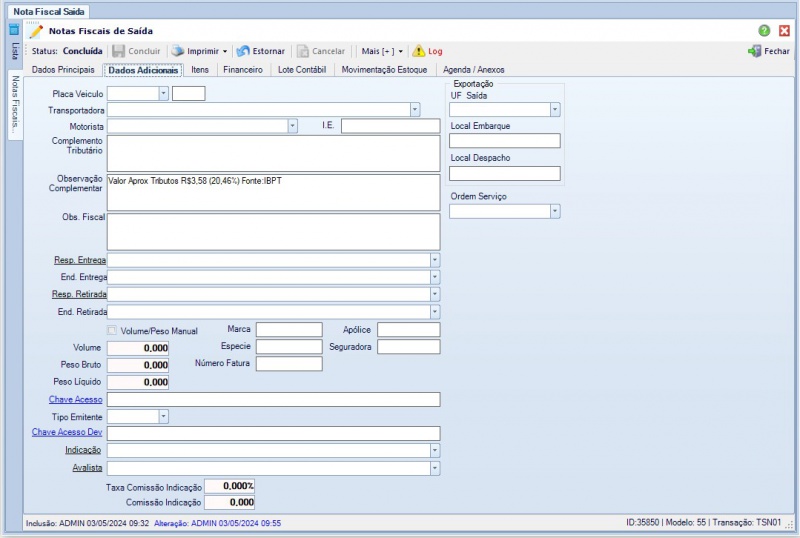This screenshot has height=538, width=800.
Task: Click the Peso Bruto value field
Action: click(x=138, y=365)
